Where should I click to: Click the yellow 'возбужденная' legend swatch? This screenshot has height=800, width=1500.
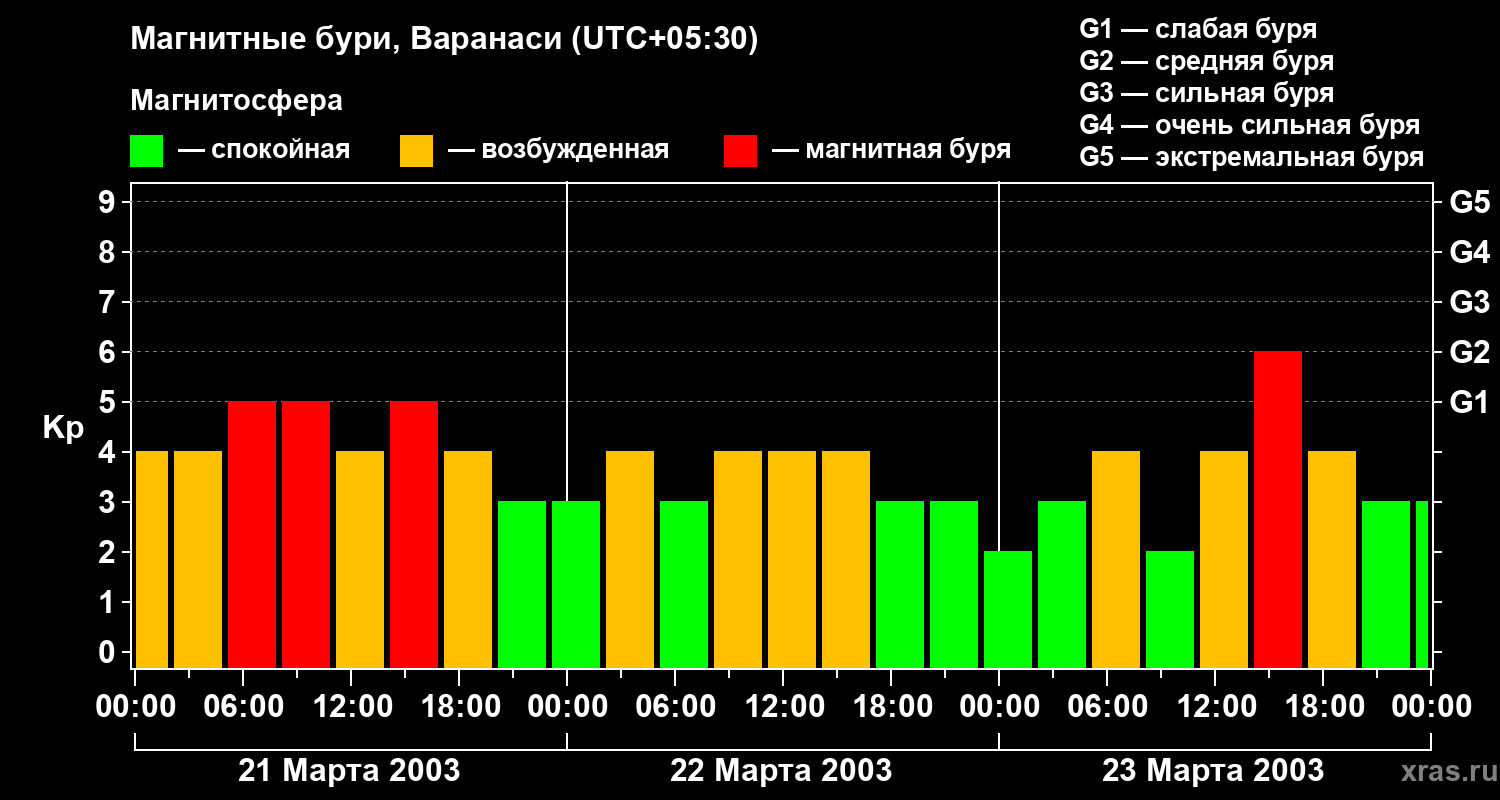click(416, 151)
